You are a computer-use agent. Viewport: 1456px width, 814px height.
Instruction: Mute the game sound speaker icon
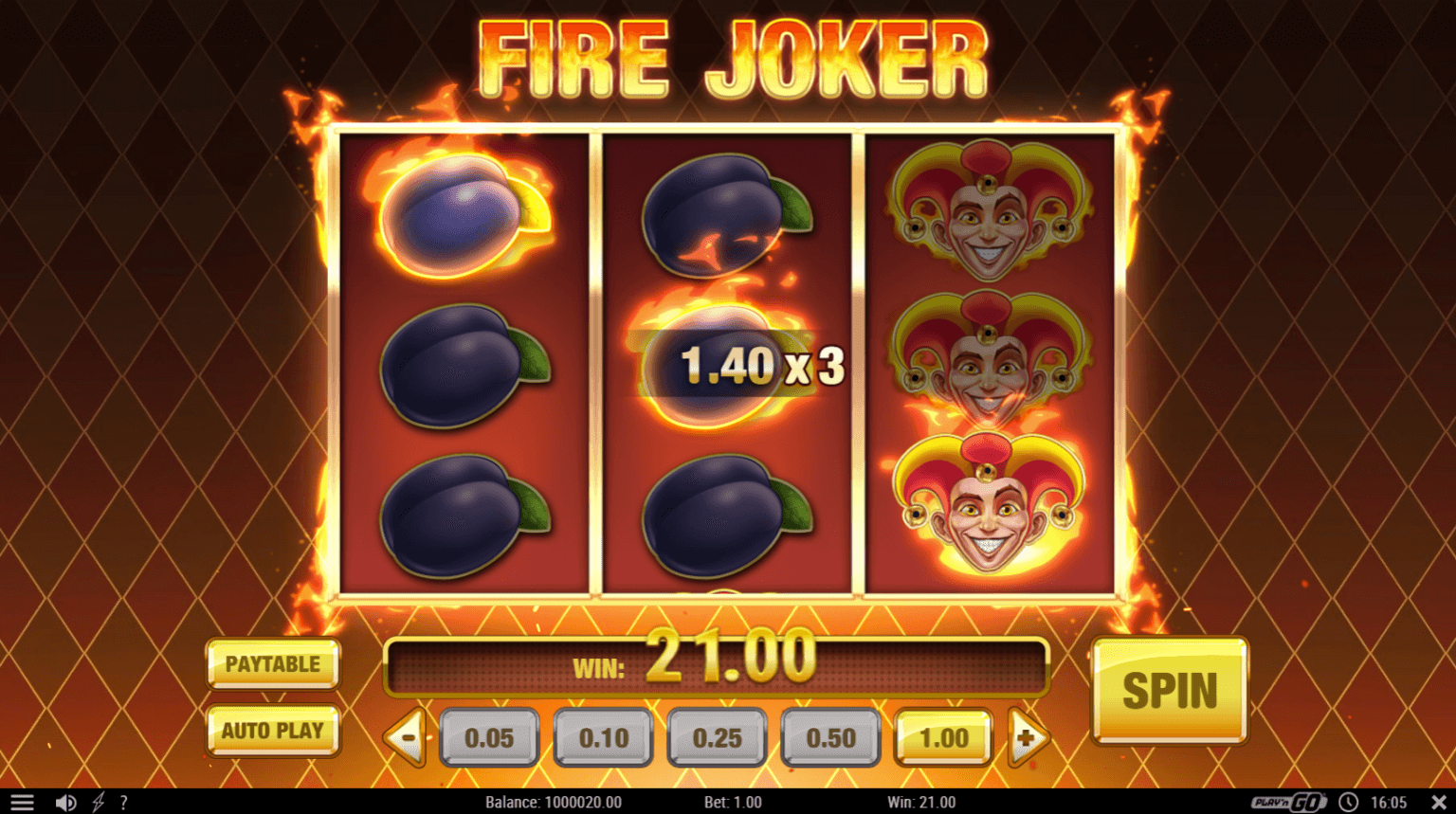pos(65,803)
